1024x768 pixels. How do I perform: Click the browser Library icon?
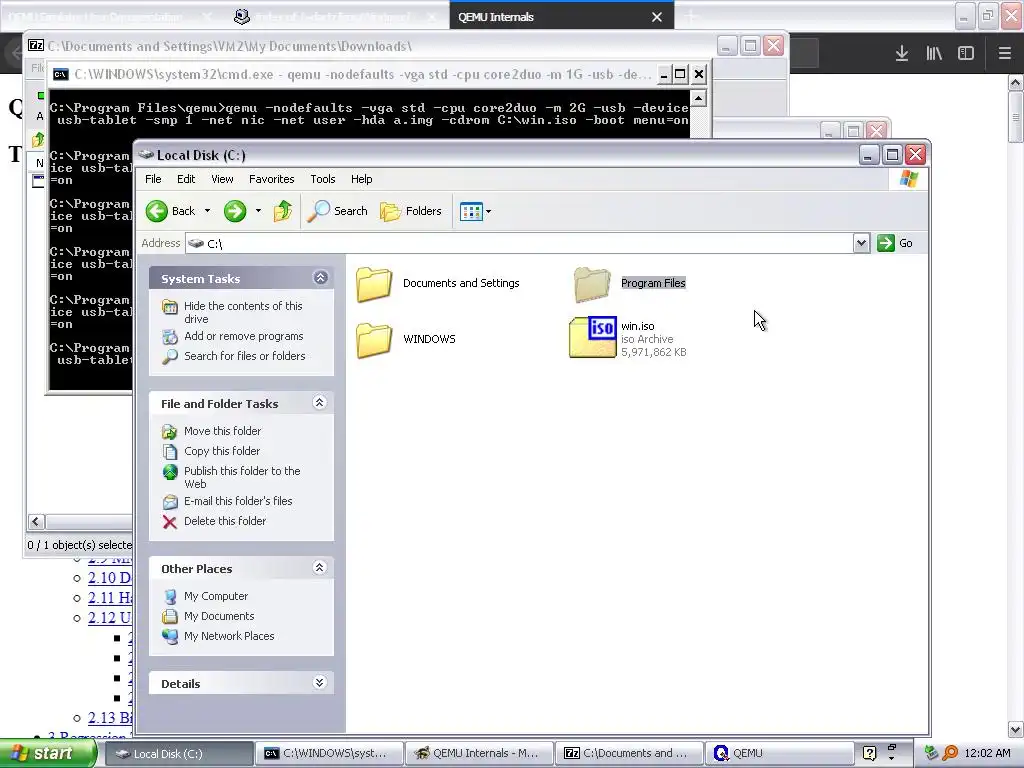coord(934,53)
